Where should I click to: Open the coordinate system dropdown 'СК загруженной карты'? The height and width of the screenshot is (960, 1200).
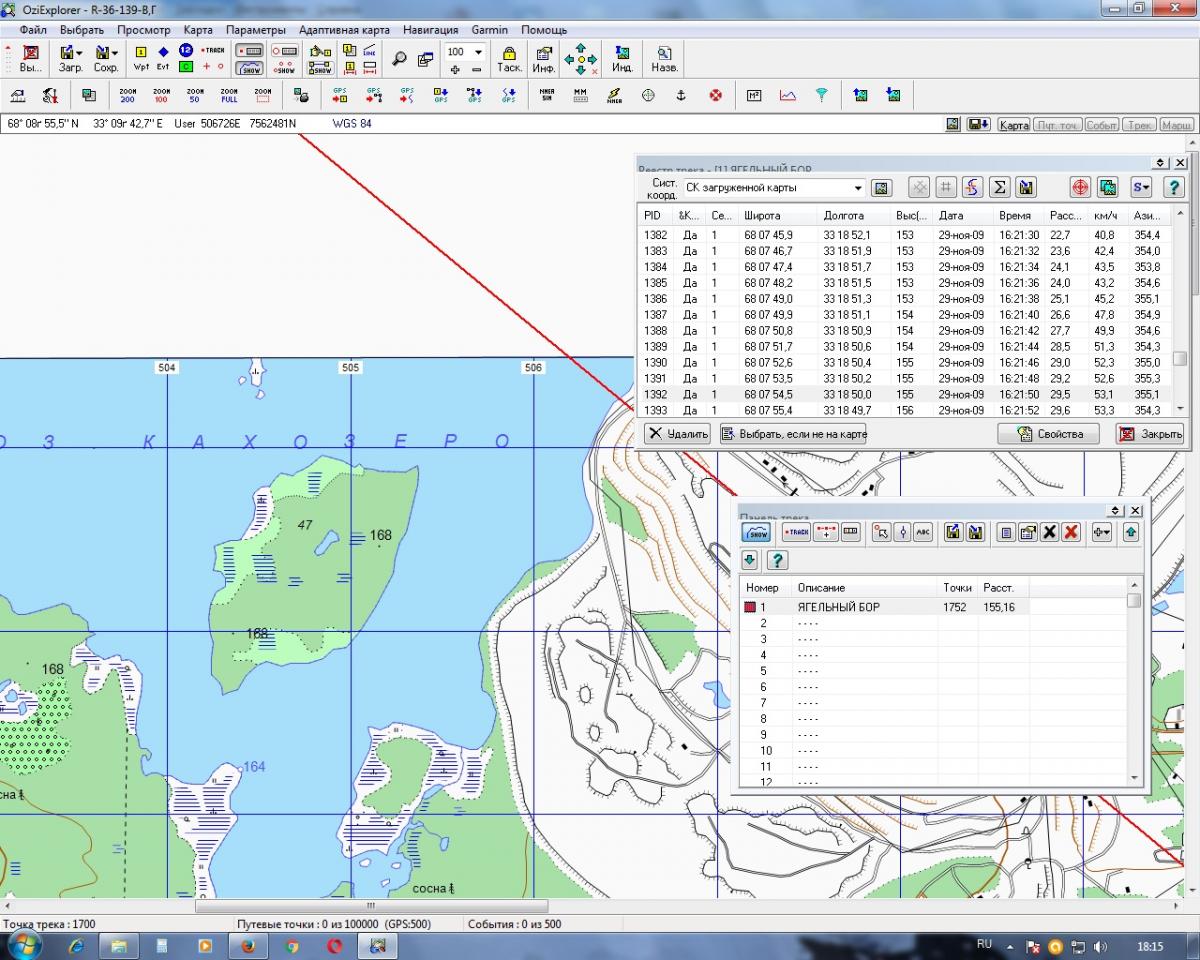click(x=858, y=188)
